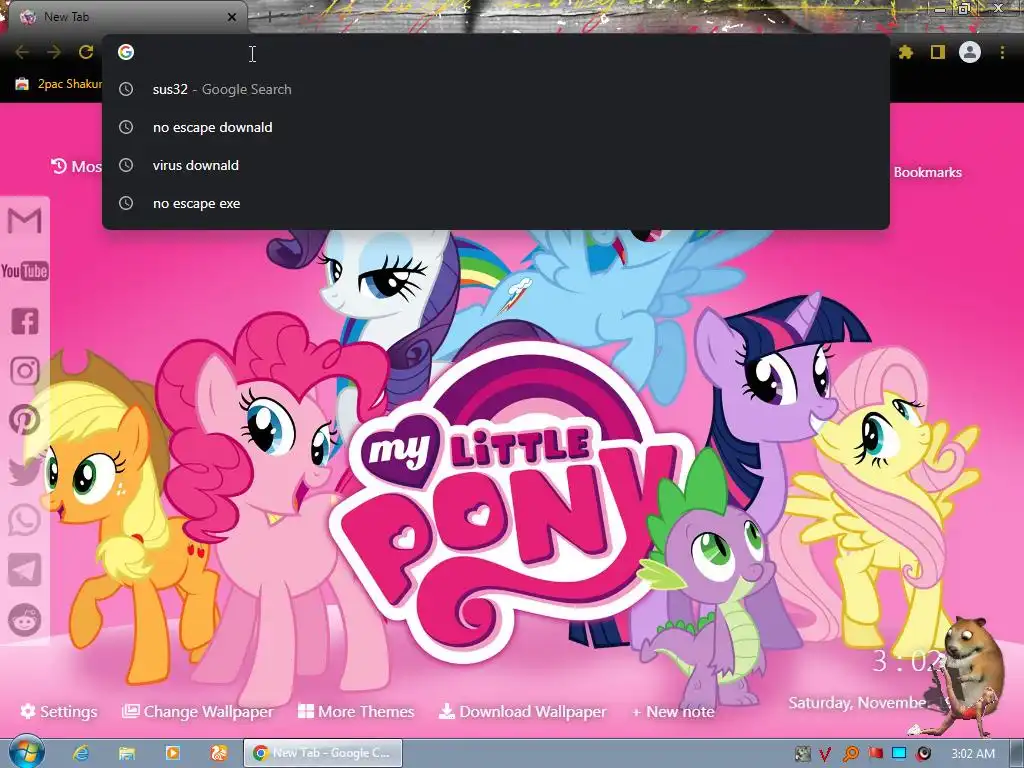Open Gmail from the sidebar
Screen dimensions: 1024x768
[x=24, y=220]
